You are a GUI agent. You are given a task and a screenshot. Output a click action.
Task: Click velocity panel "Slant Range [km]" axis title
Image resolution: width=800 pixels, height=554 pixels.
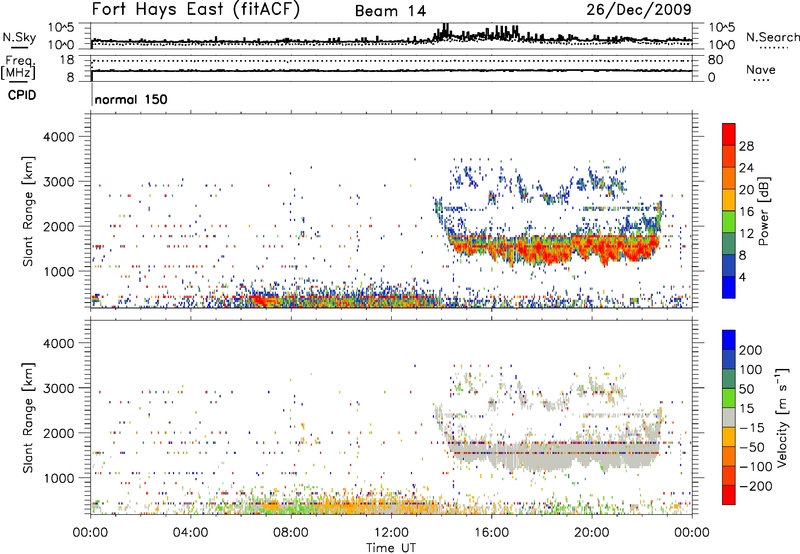click(x=28, y=418)
